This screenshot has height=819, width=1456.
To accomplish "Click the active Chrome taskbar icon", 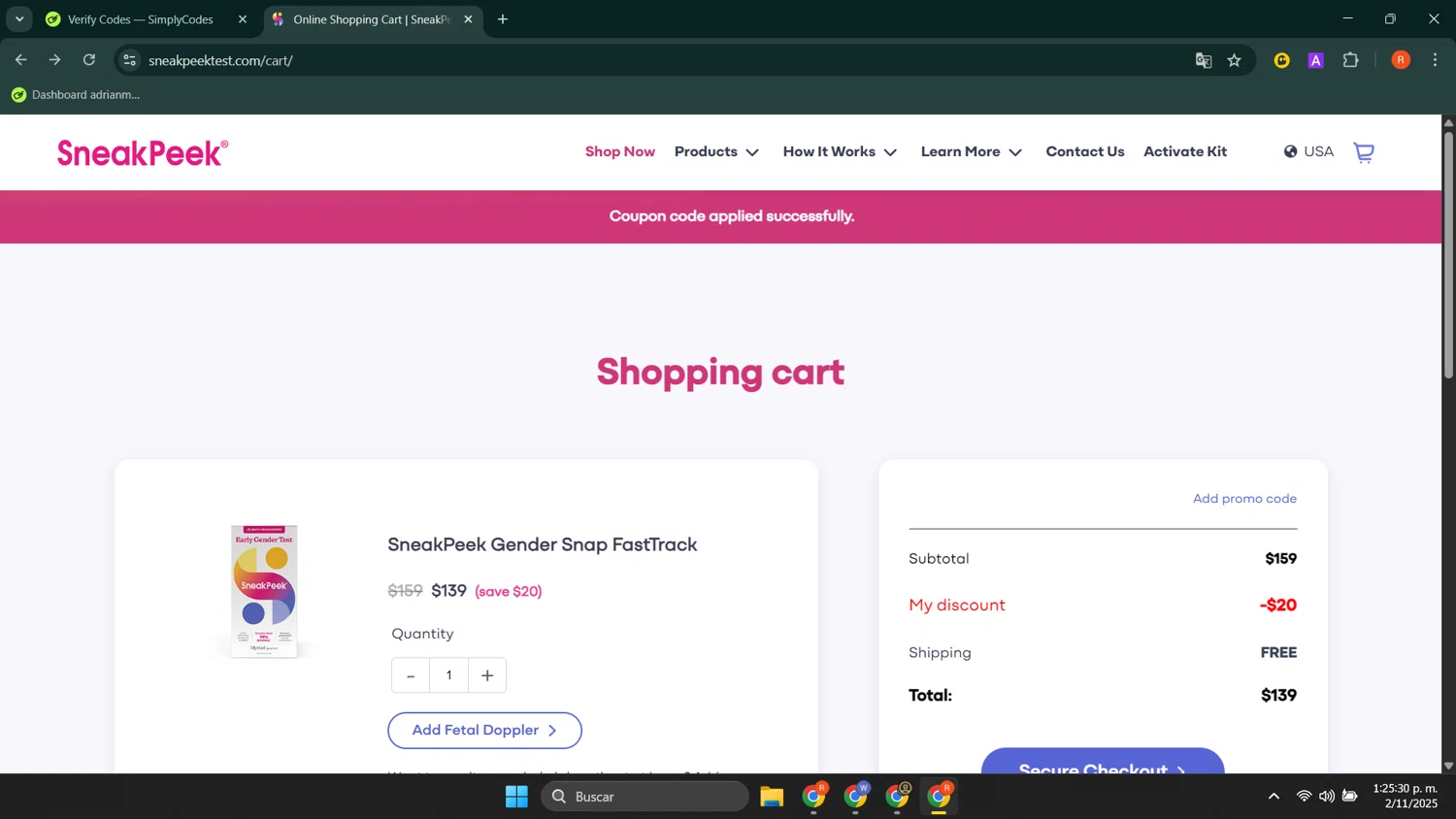I will [940, 797].
